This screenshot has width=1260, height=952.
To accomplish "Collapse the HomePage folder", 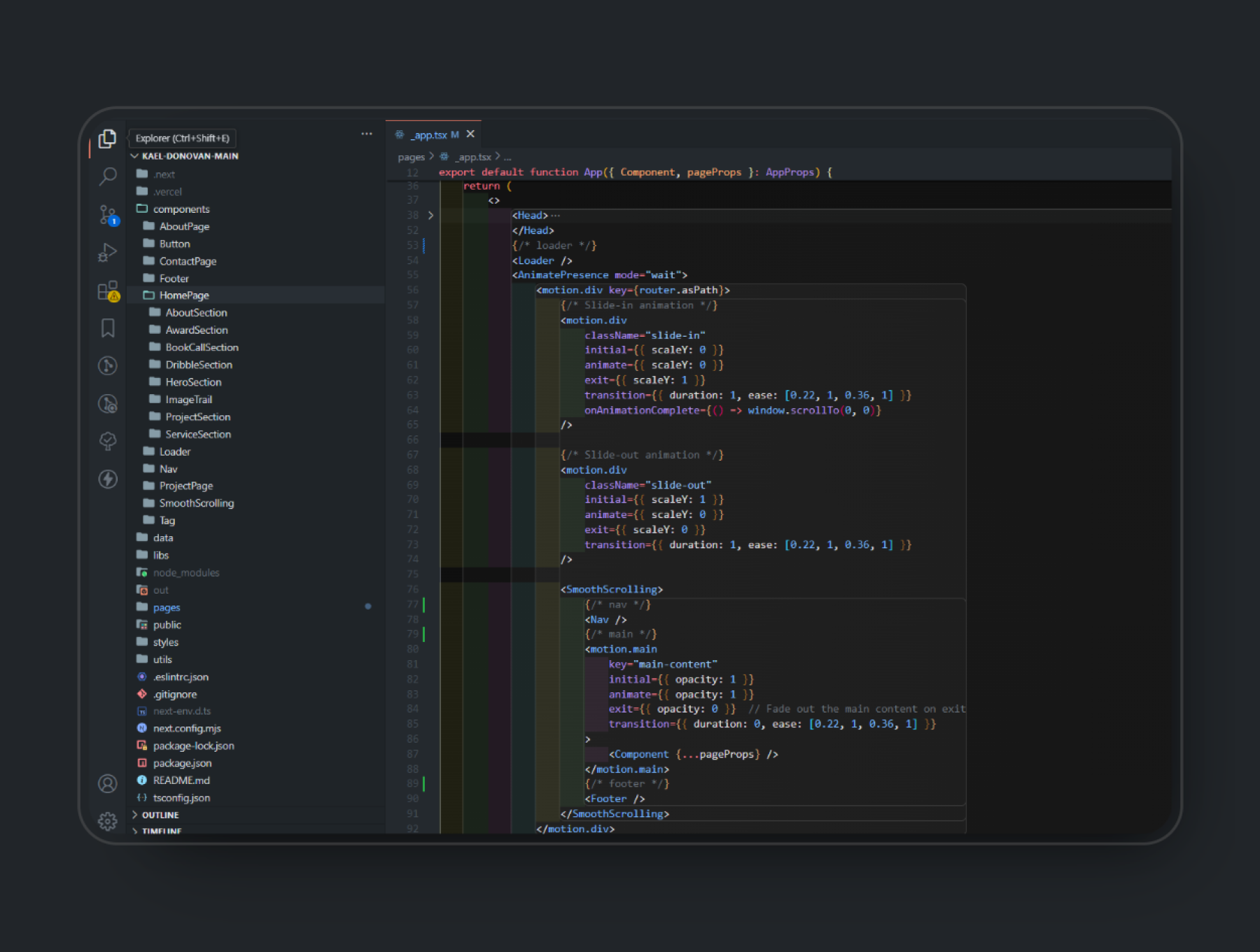I will click(183, 295).
